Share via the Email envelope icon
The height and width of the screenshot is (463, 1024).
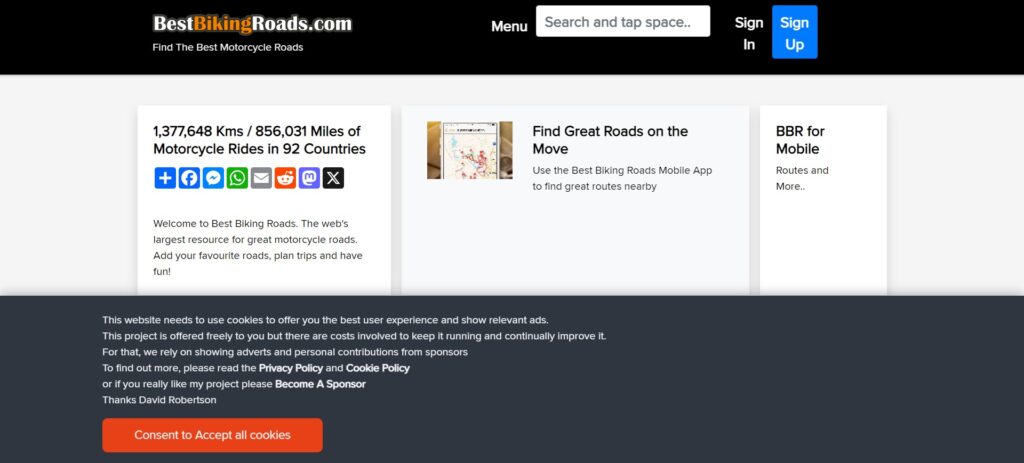coord(261,178)
